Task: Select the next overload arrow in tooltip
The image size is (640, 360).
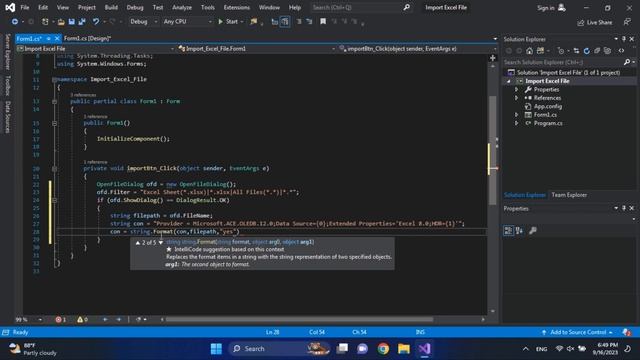Action: [161, 242]
